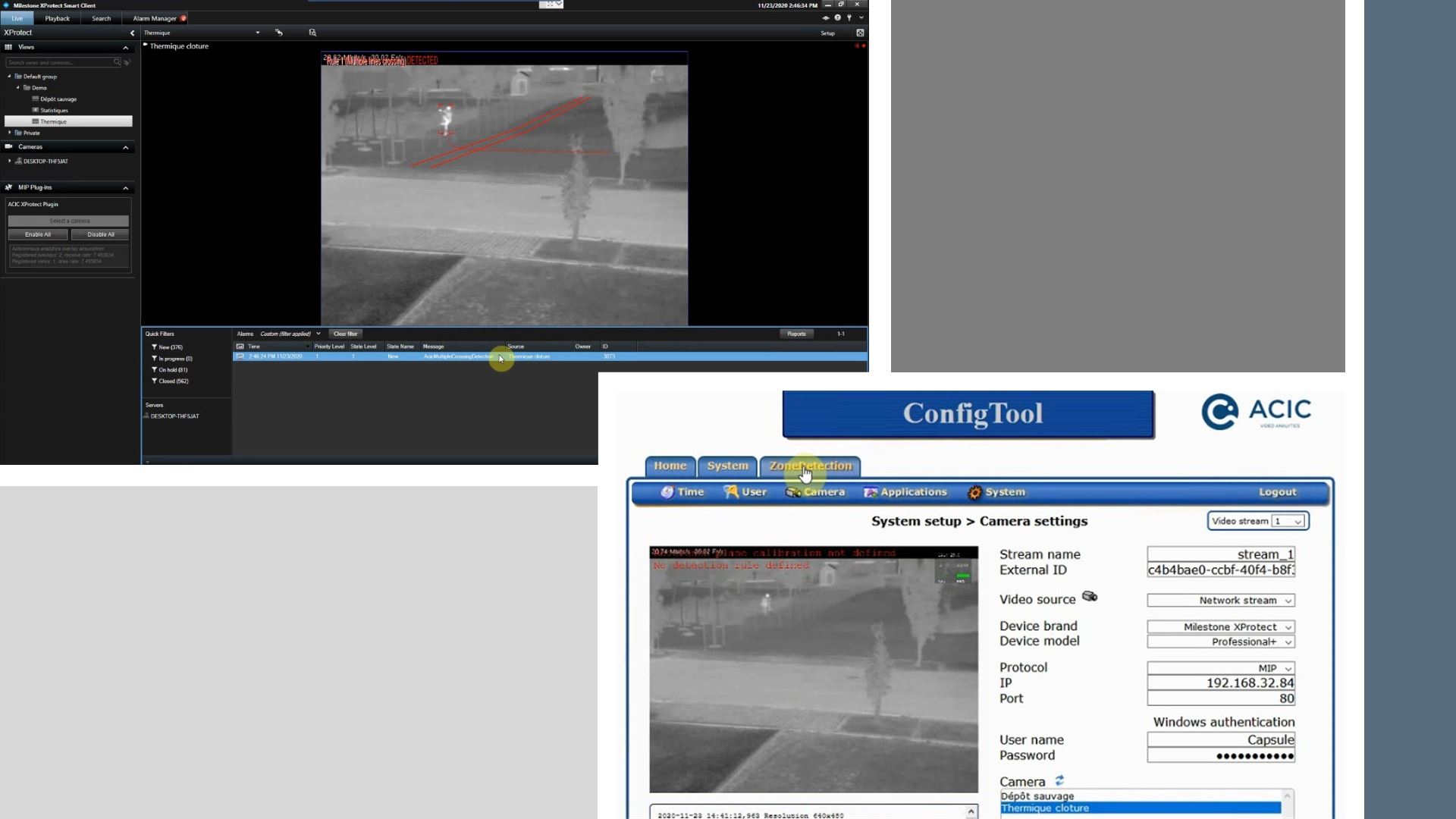Screen dimensions: 1456x819
Task: Select Dépôt sauvage in Camera list
Action: click(1141, 796)
